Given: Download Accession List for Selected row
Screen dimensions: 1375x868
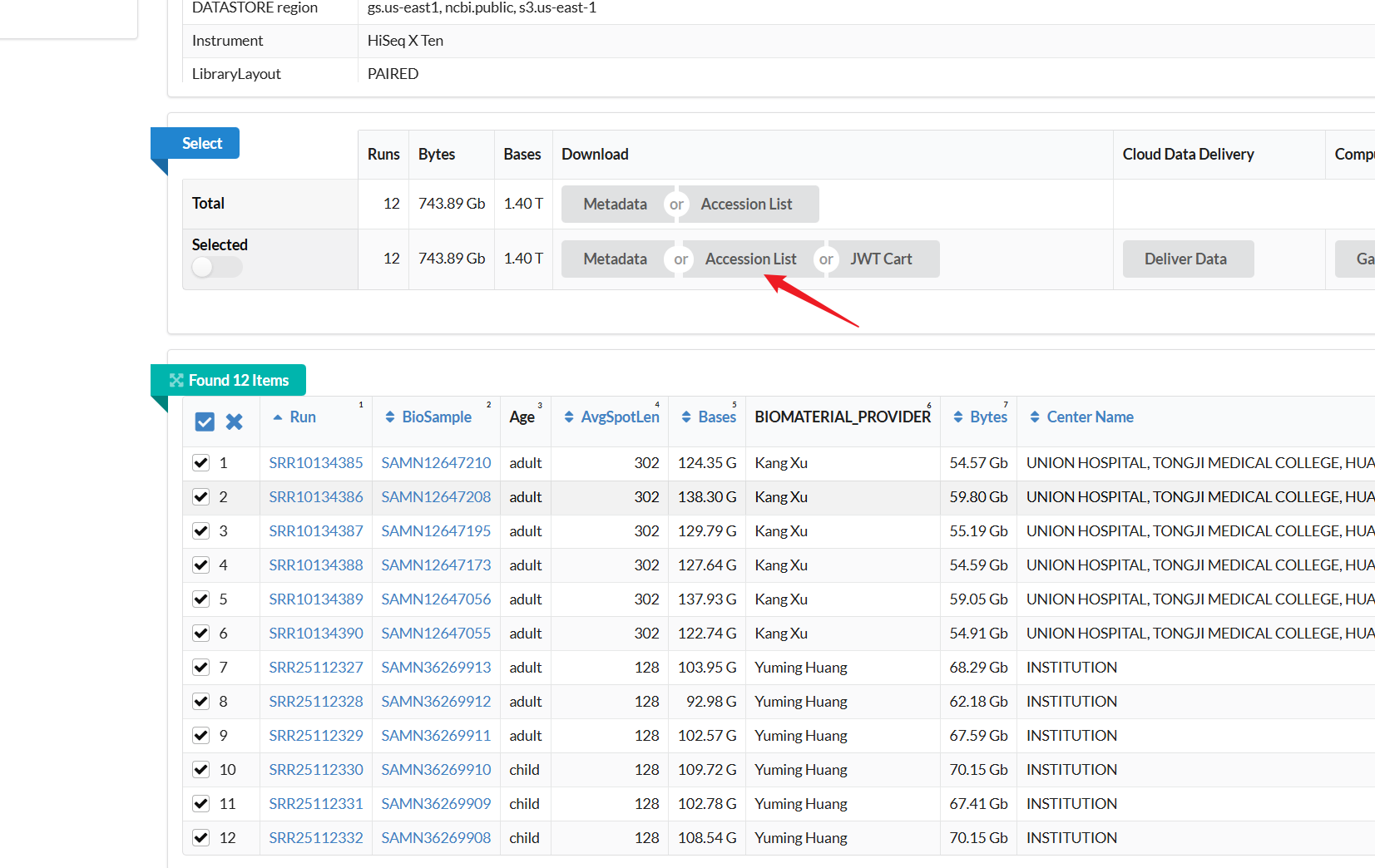Looking at the screenshot, I should coord(750,259).
